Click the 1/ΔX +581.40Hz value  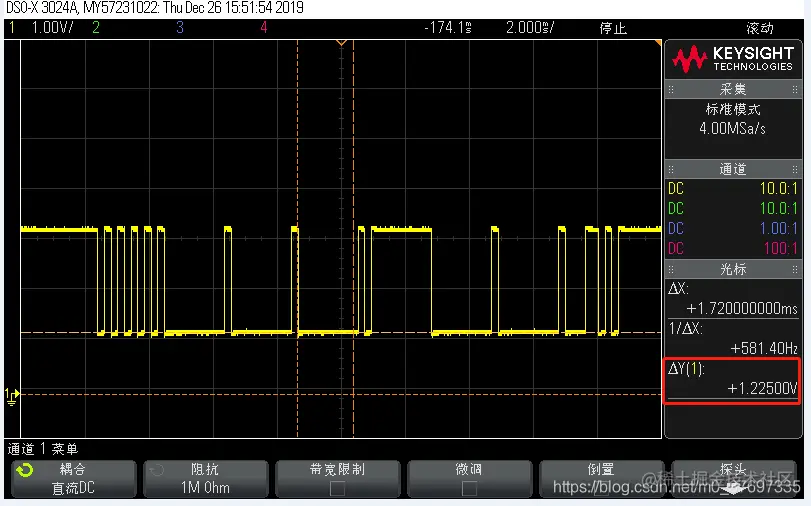pos(763,349)
